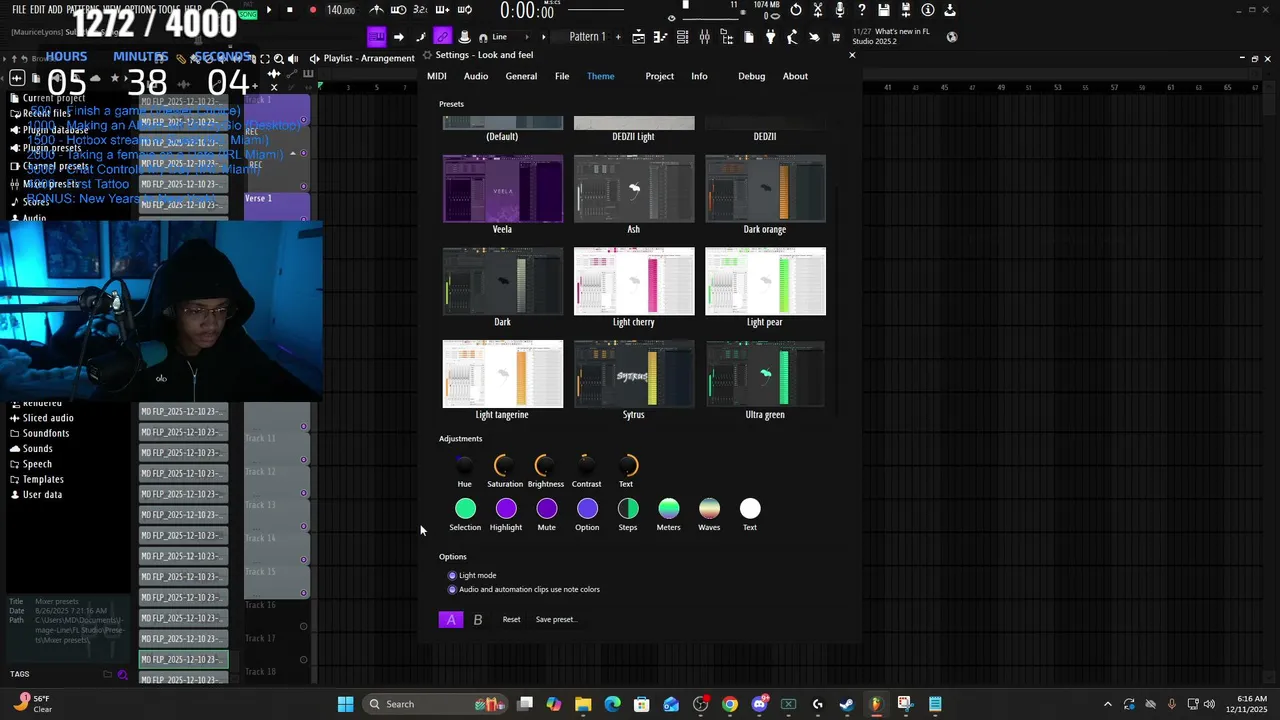Open project info via the circled i icon

click(927, 10)
